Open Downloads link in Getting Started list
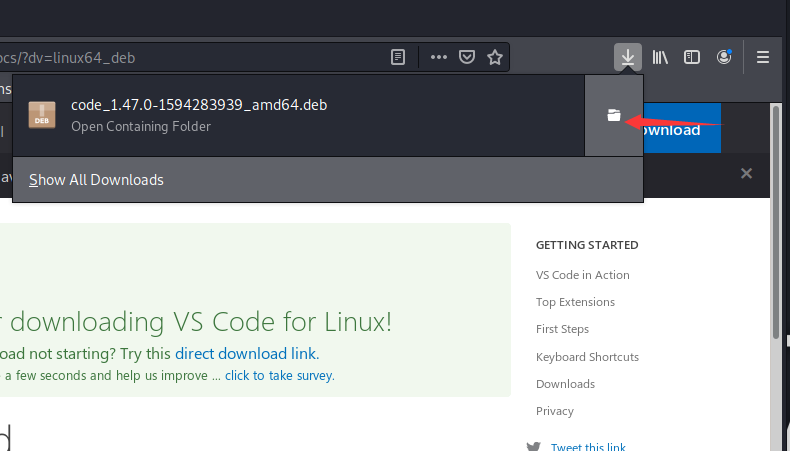 (565, 384)
